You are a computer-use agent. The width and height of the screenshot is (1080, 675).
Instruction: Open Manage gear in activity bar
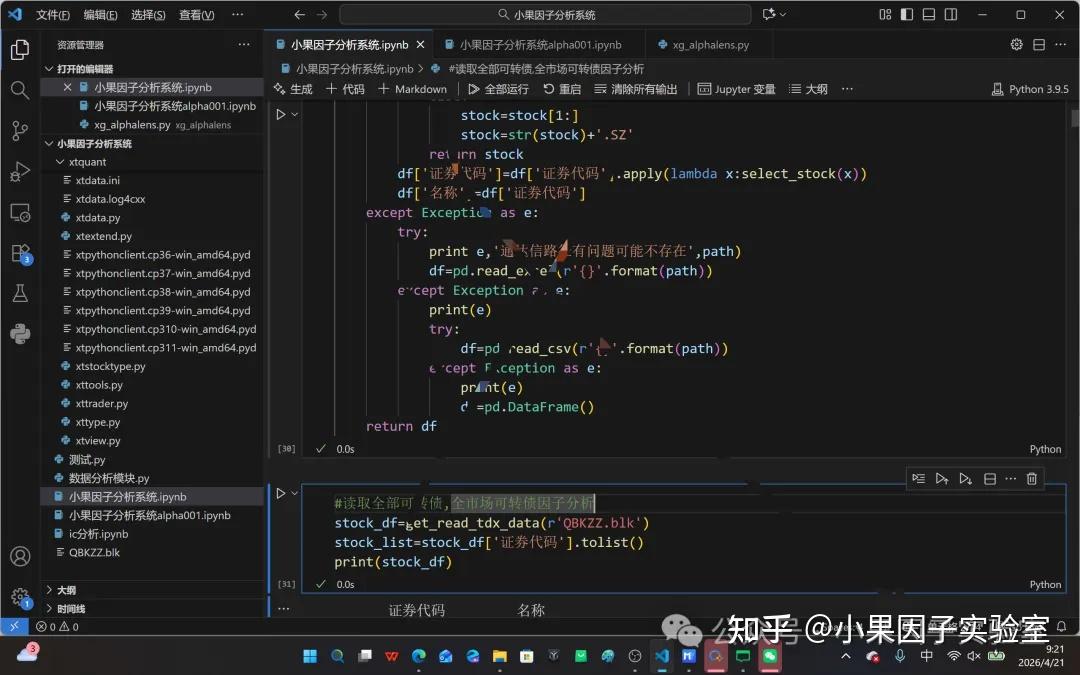click(21, 597)
